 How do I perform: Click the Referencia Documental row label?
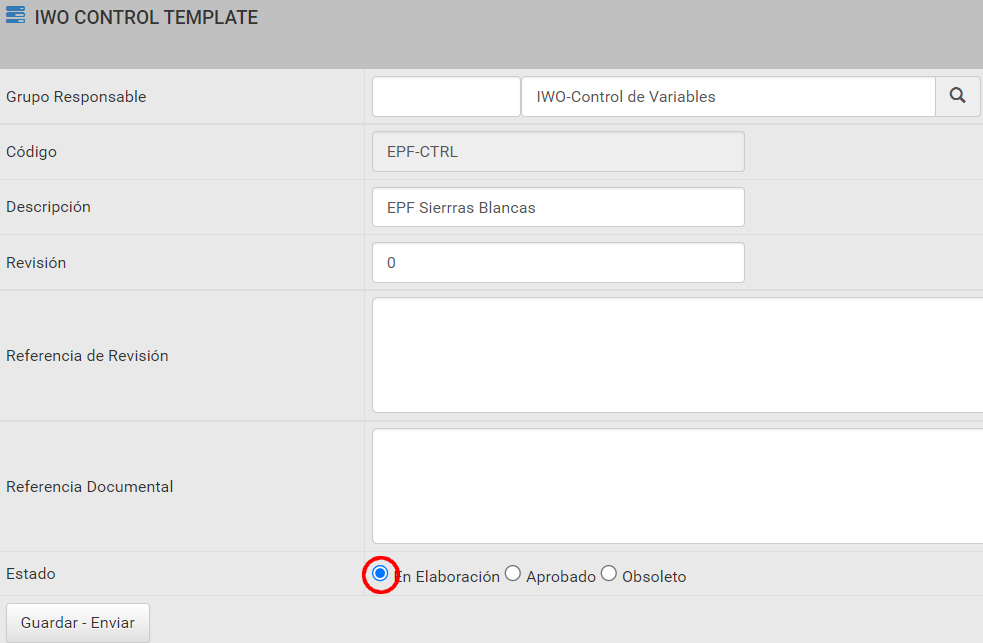tap(90, 486)
